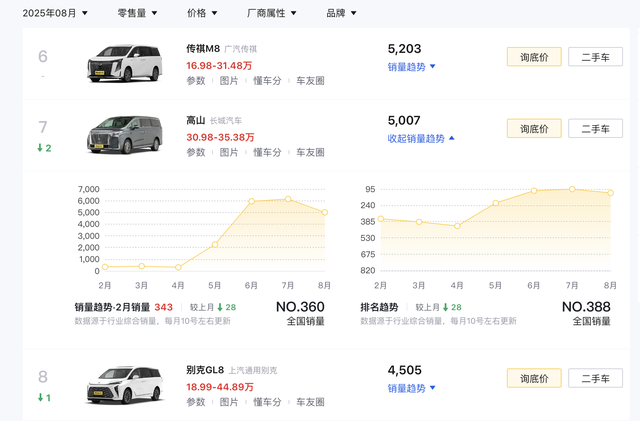
Task: Click the sales figure 5,203
Action: click(x=404, y=49)
